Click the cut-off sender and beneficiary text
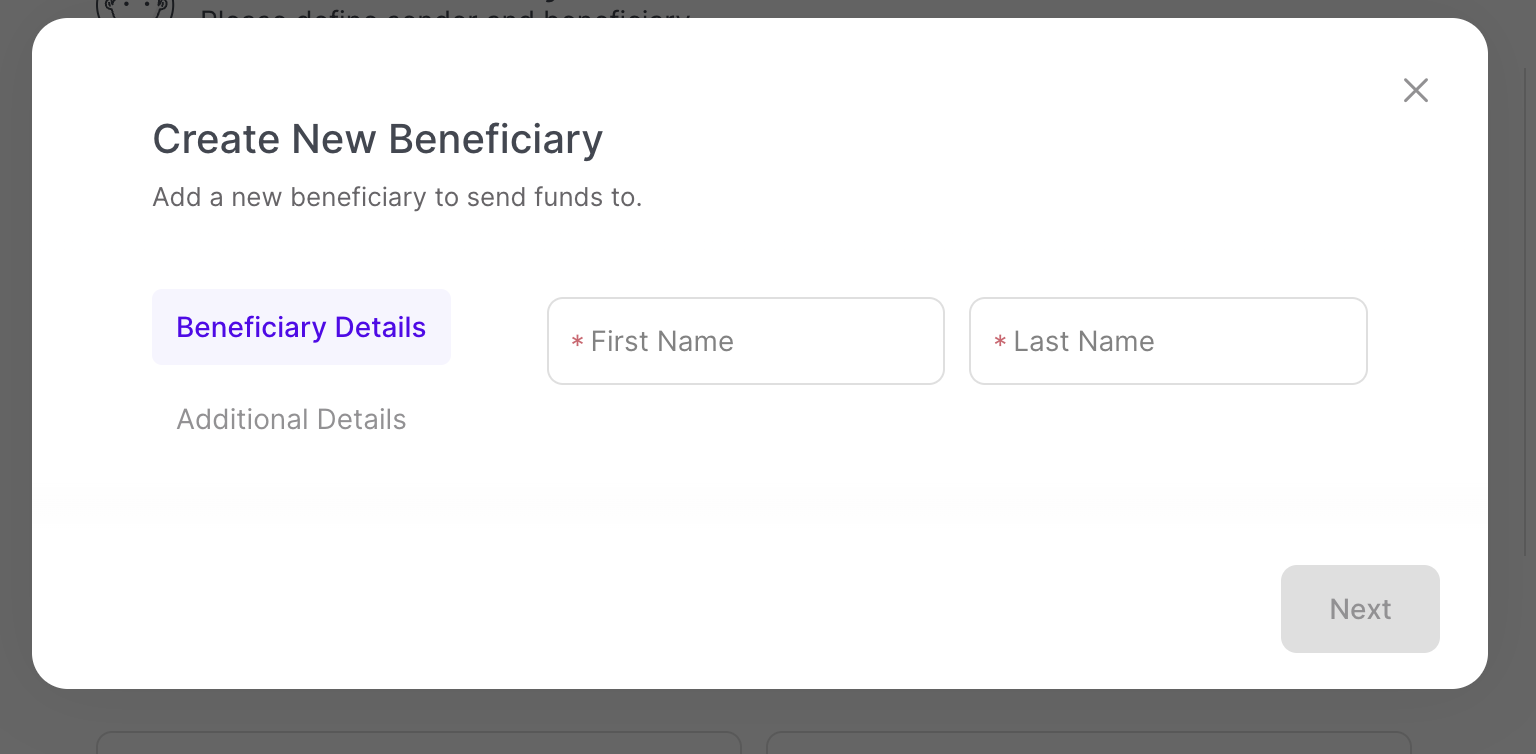1536x754 pixels. pyautogui.click(x=445, y=12)
